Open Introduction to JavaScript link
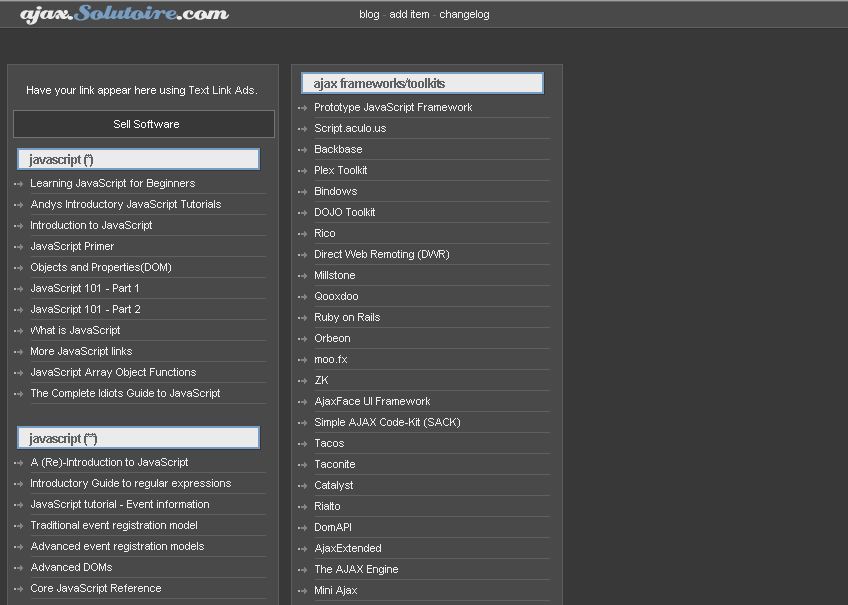Image resolution: width=848 pixels, height=605 pixels. pos(91,225)
